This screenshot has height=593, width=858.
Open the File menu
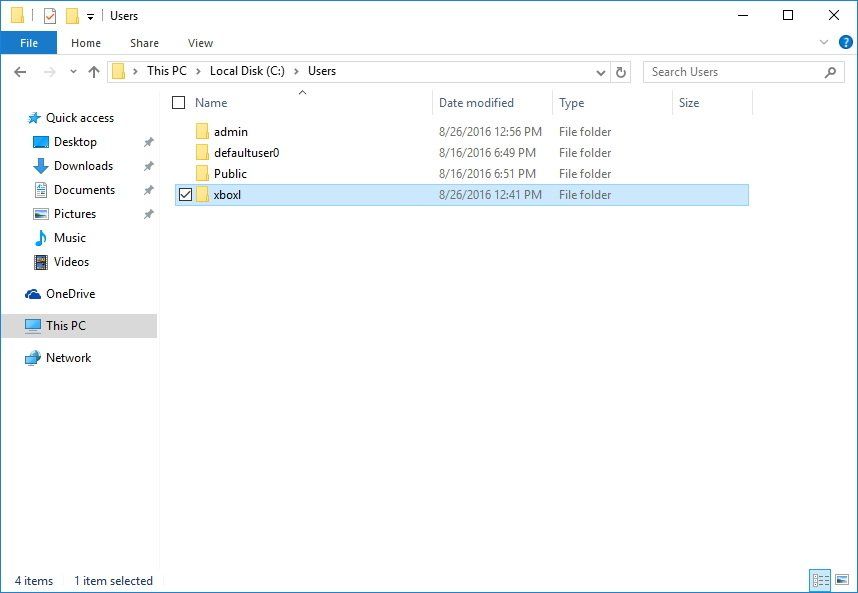(x=29, y=43)
